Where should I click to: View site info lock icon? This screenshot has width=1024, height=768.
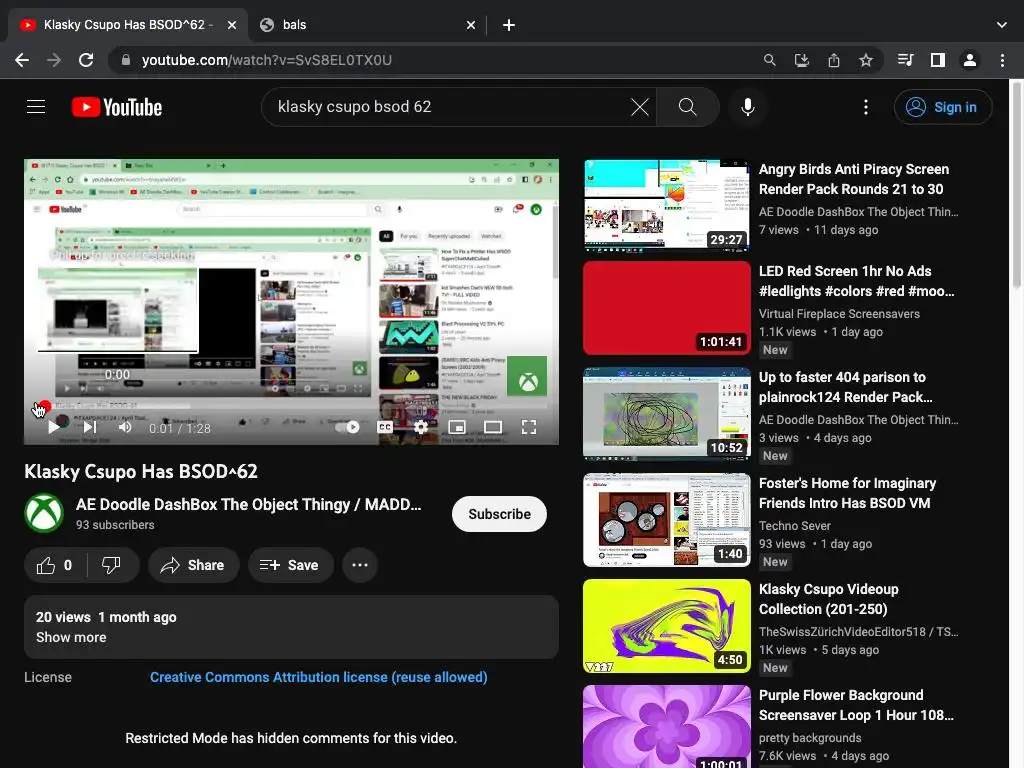click(x=126, y=60)
